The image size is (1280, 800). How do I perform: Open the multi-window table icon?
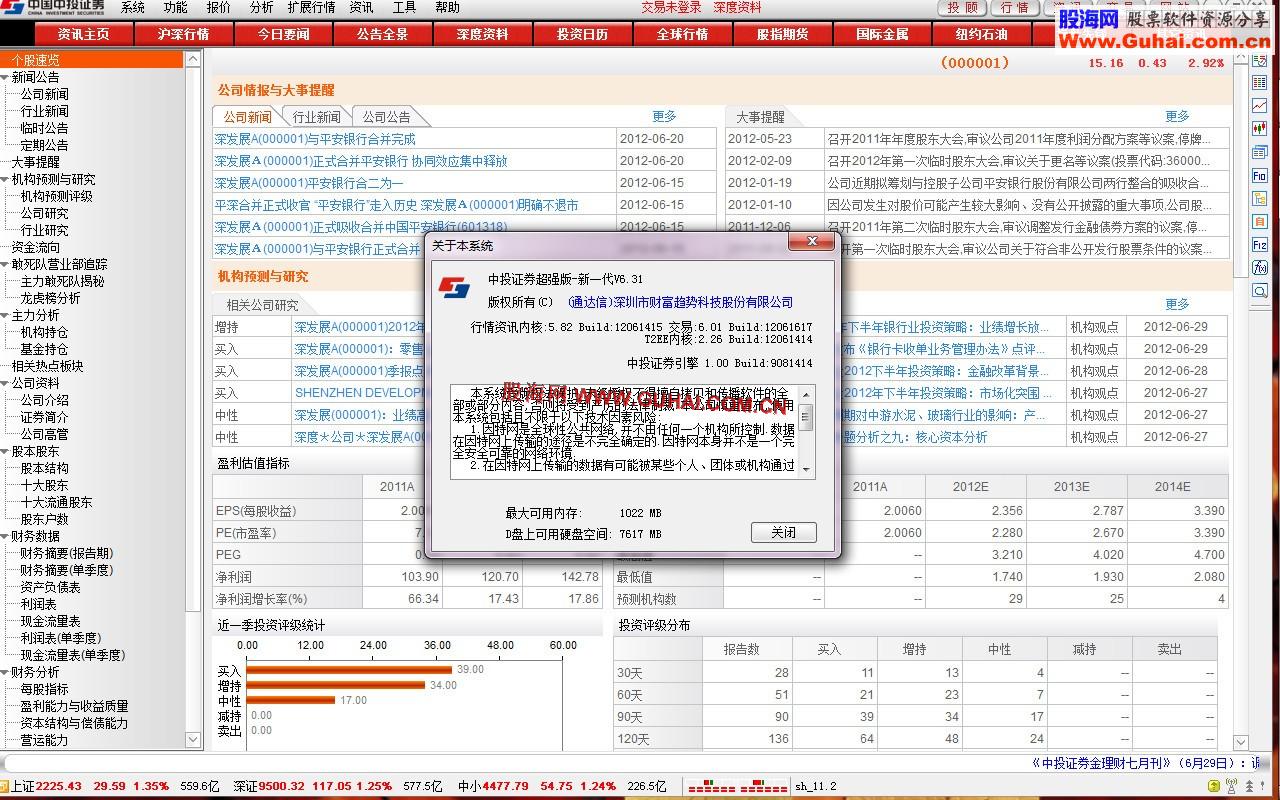pos(1260,152)
